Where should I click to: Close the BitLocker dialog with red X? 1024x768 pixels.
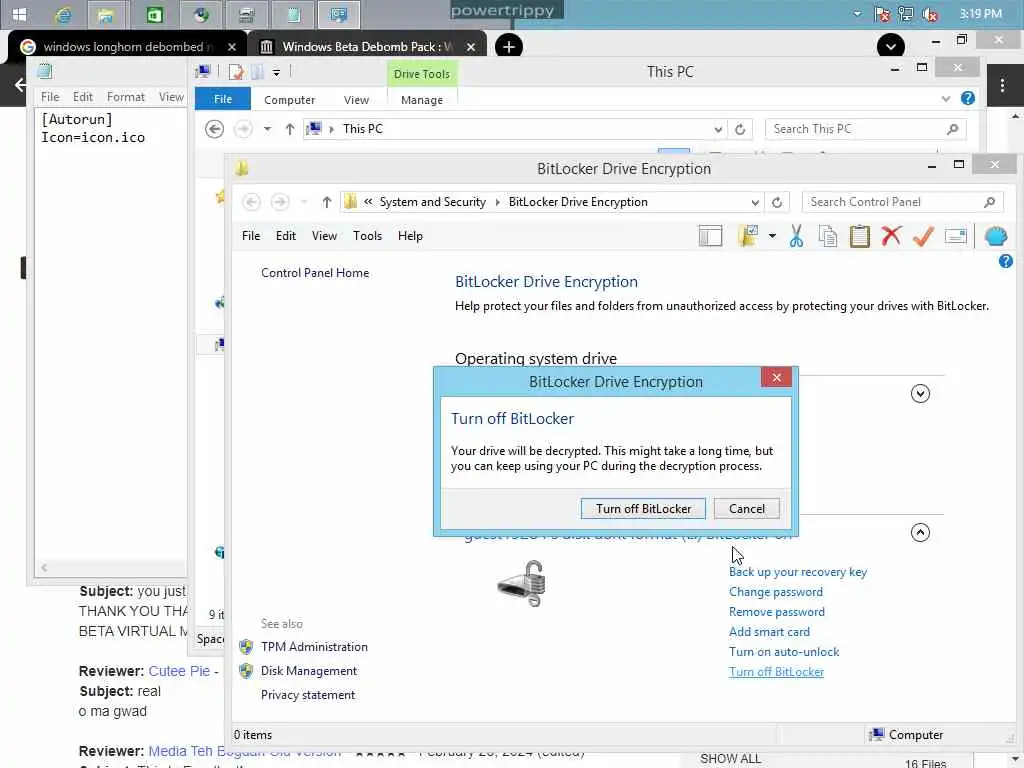click(776, 377)
